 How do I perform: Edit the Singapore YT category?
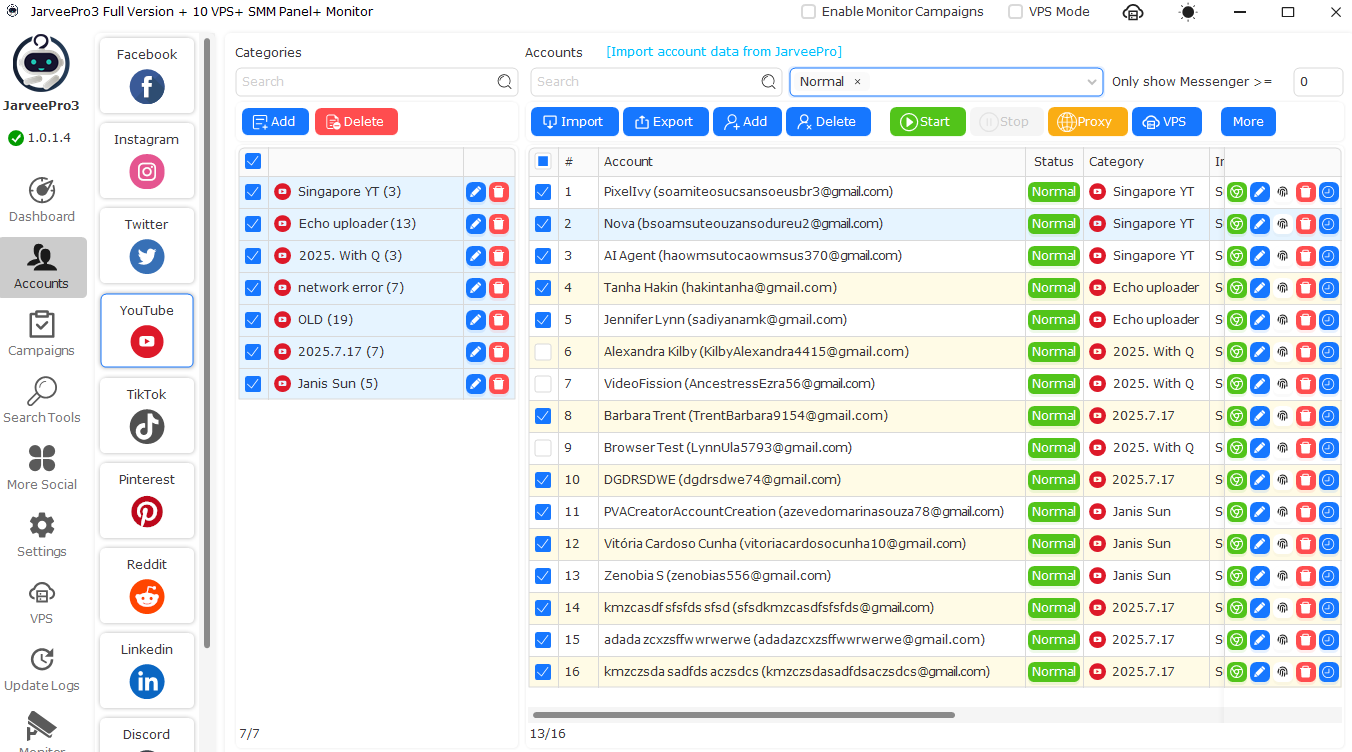point(476,192)
